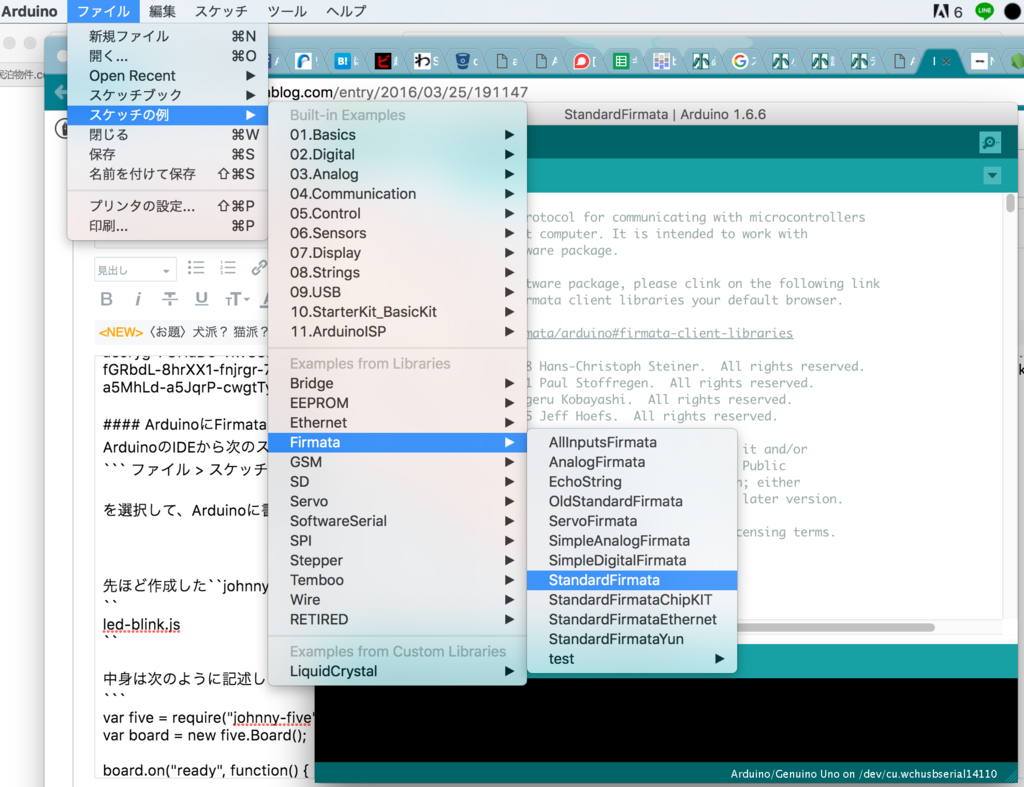Click the Arduino editor vertical scrollbar
The image size is (1024, 787).
click(x=1010, y=203)
